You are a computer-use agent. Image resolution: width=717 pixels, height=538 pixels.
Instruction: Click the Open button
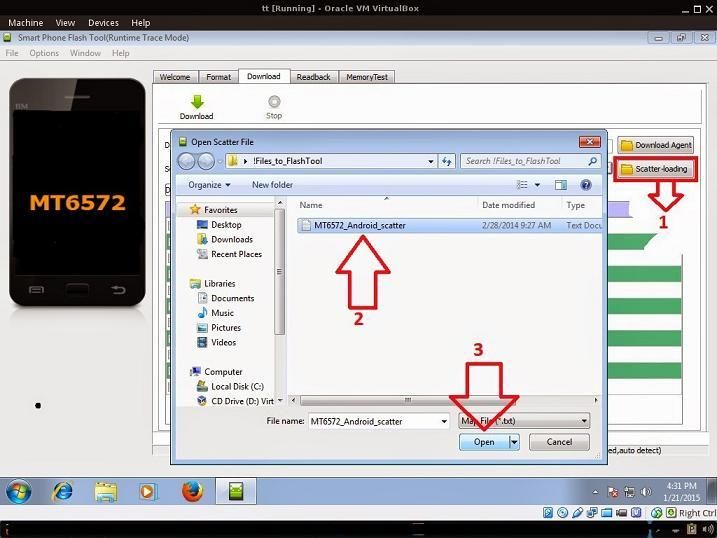coord(484,442)
